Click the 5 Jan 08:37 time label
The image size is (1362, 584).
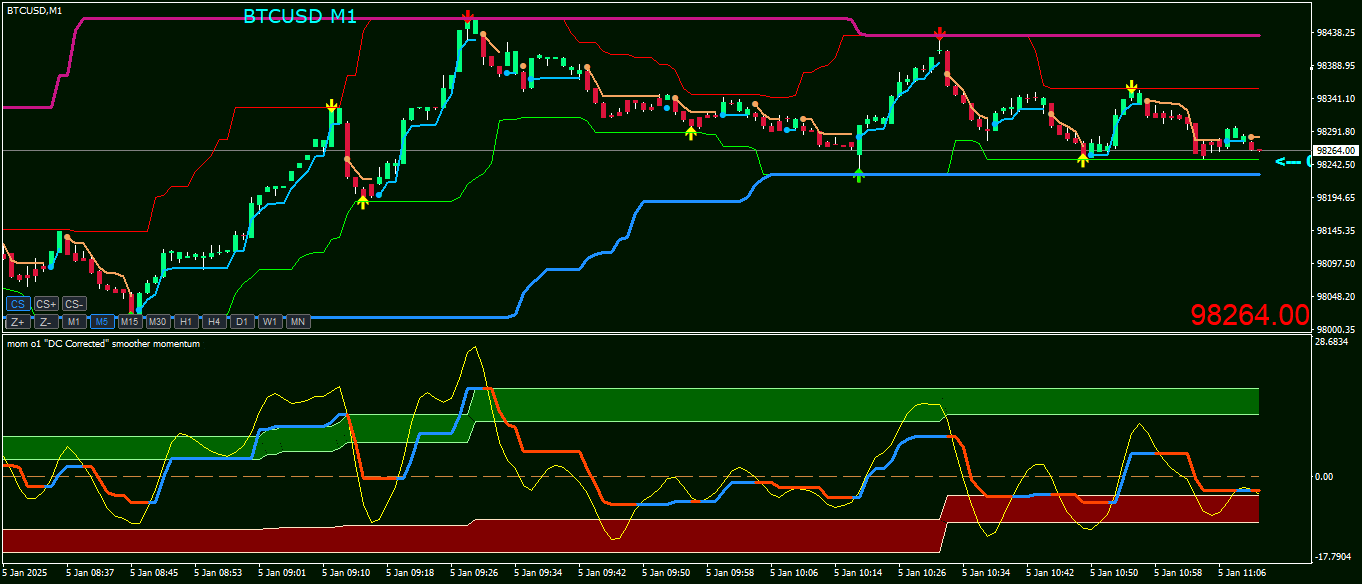pos(90,574)
